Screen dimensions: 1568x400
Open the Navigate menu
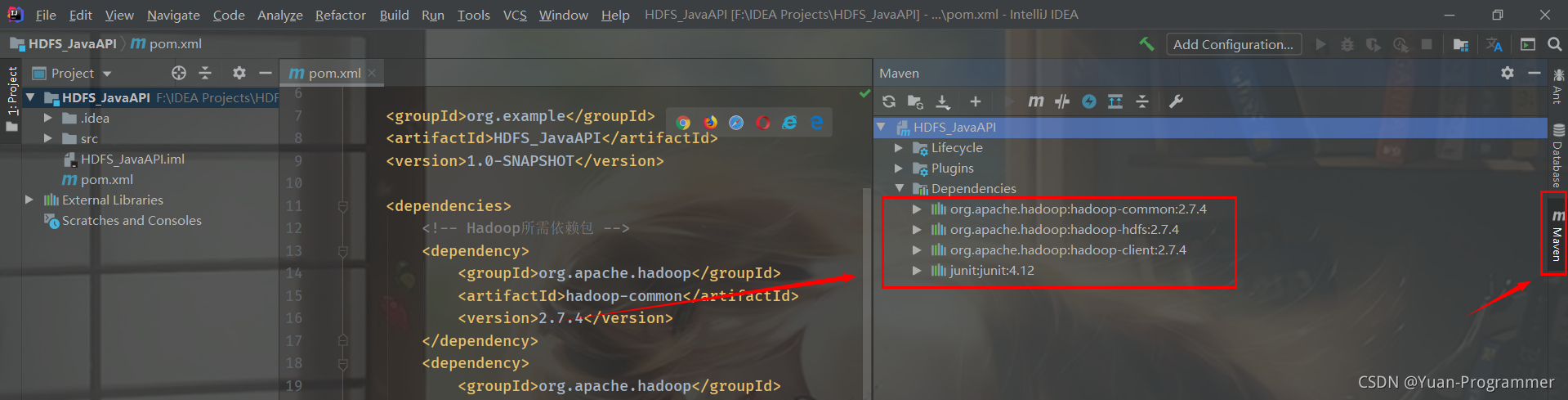click(173, 15)
